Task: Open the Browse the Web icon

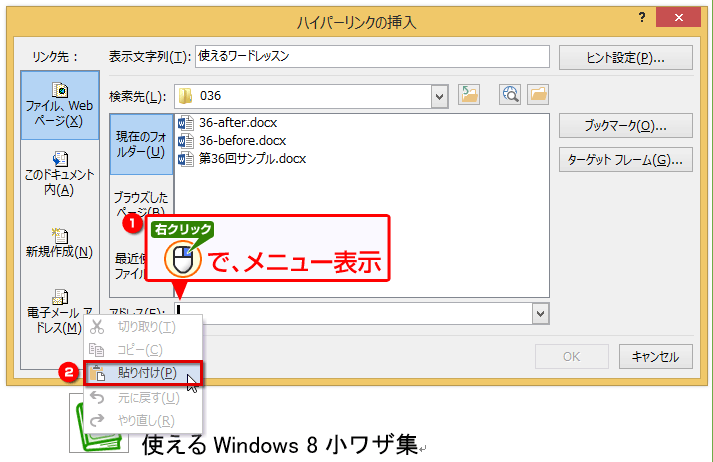Action: [x=510, y=95]
